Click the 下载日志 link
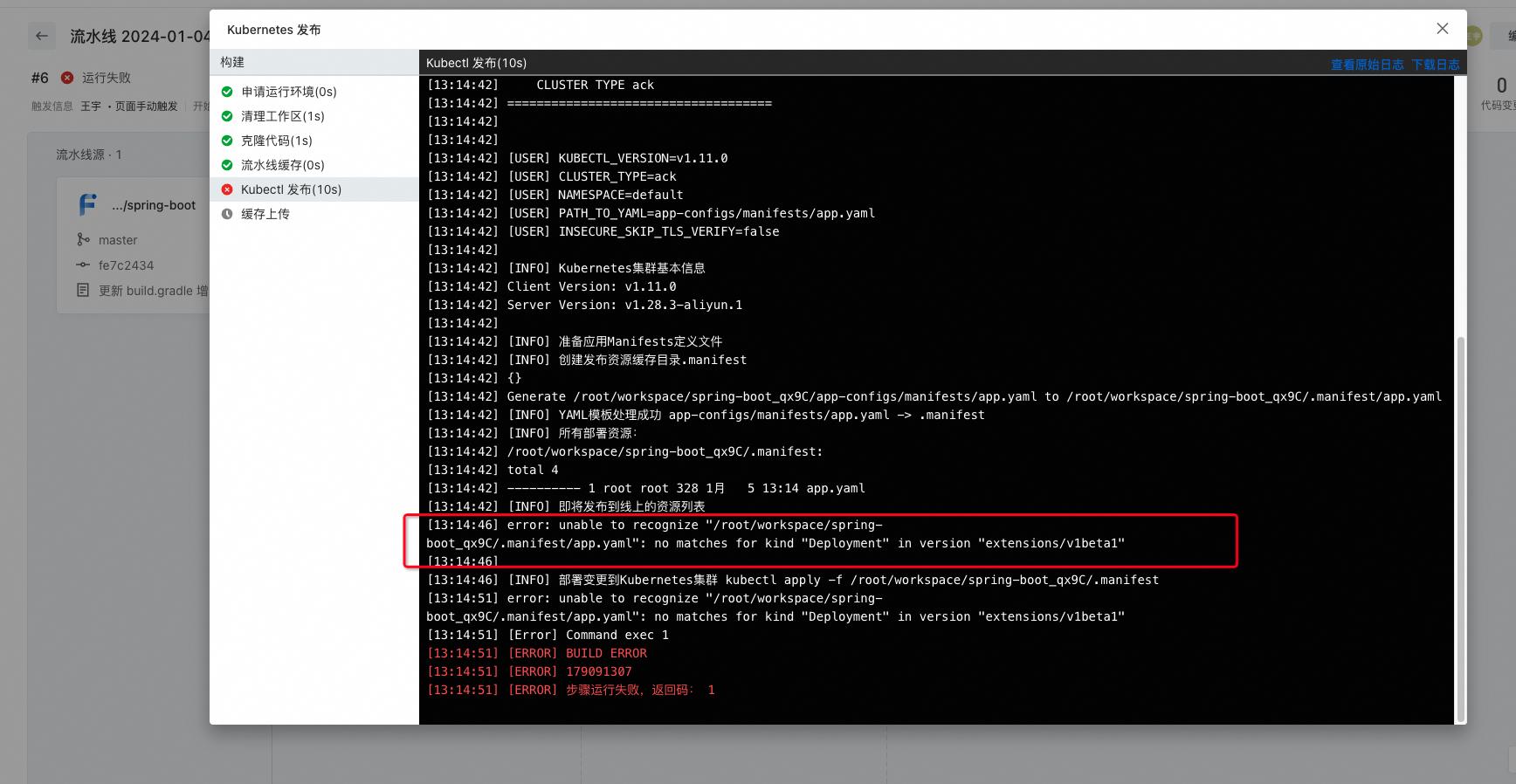The height and width of the screenshot is (784, 1516). coord(1436,65)
